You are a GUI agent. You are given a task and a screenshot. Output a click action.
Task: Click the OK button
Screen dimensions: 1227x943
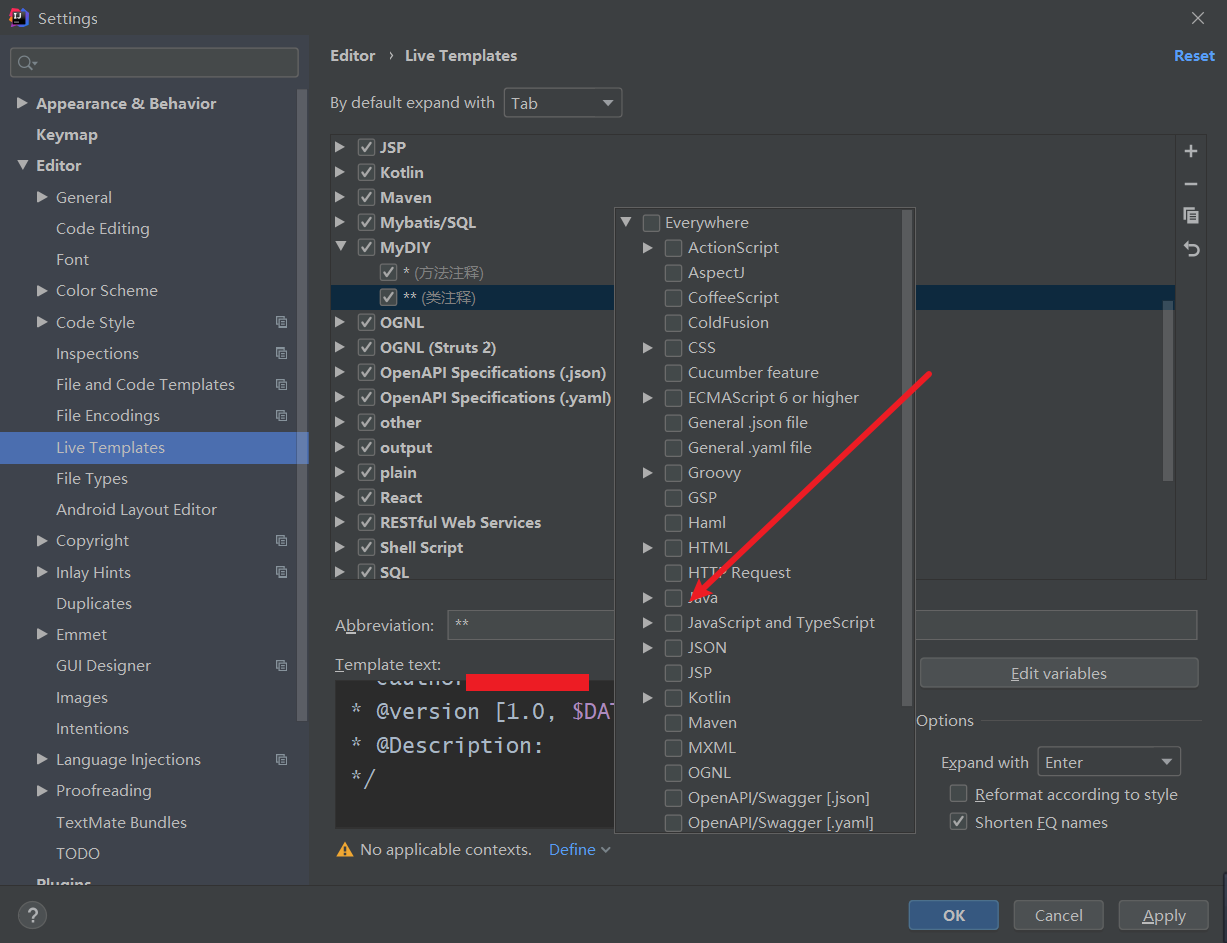point(953,915)
